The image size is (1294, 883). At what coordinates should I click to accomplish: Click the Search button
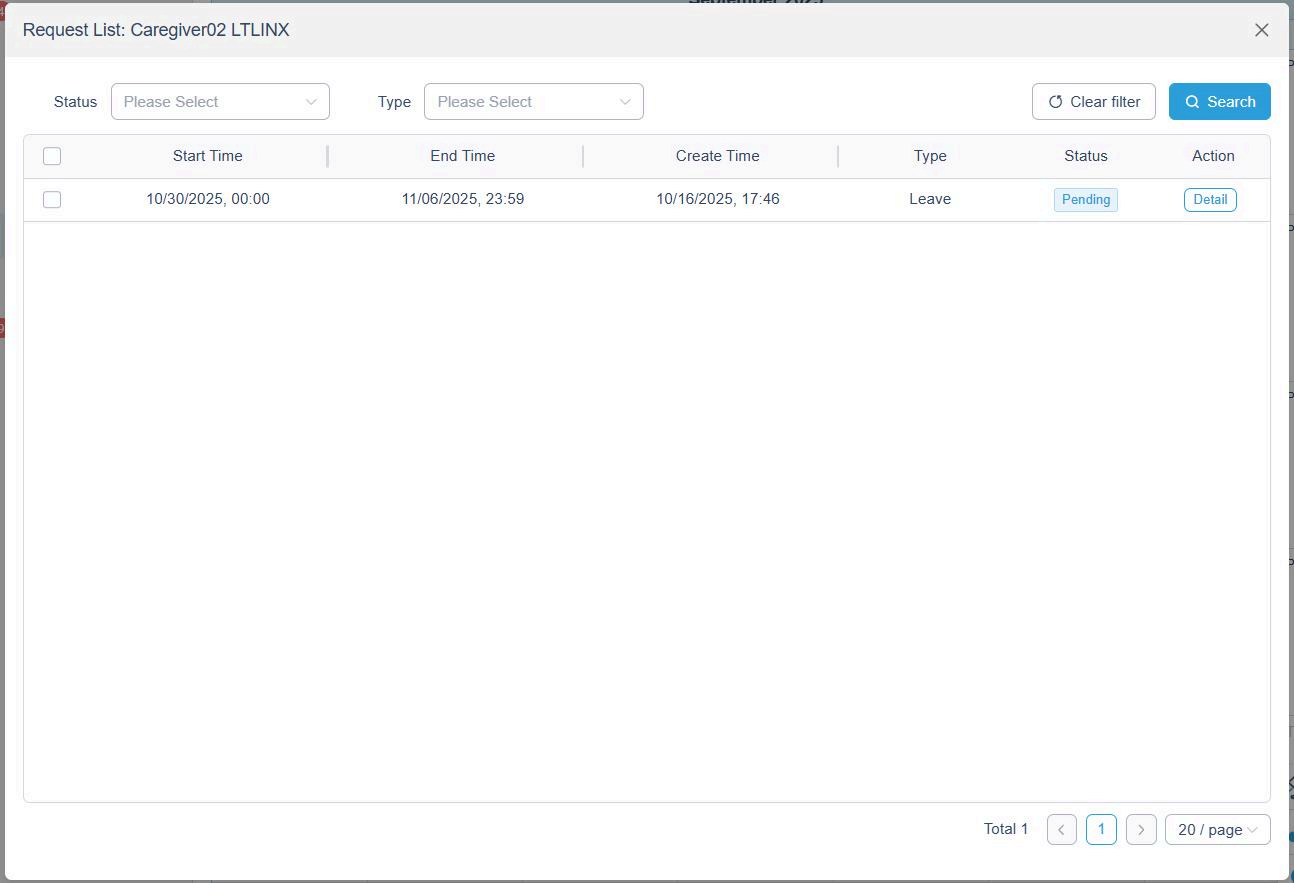(x=1219, y=102)
